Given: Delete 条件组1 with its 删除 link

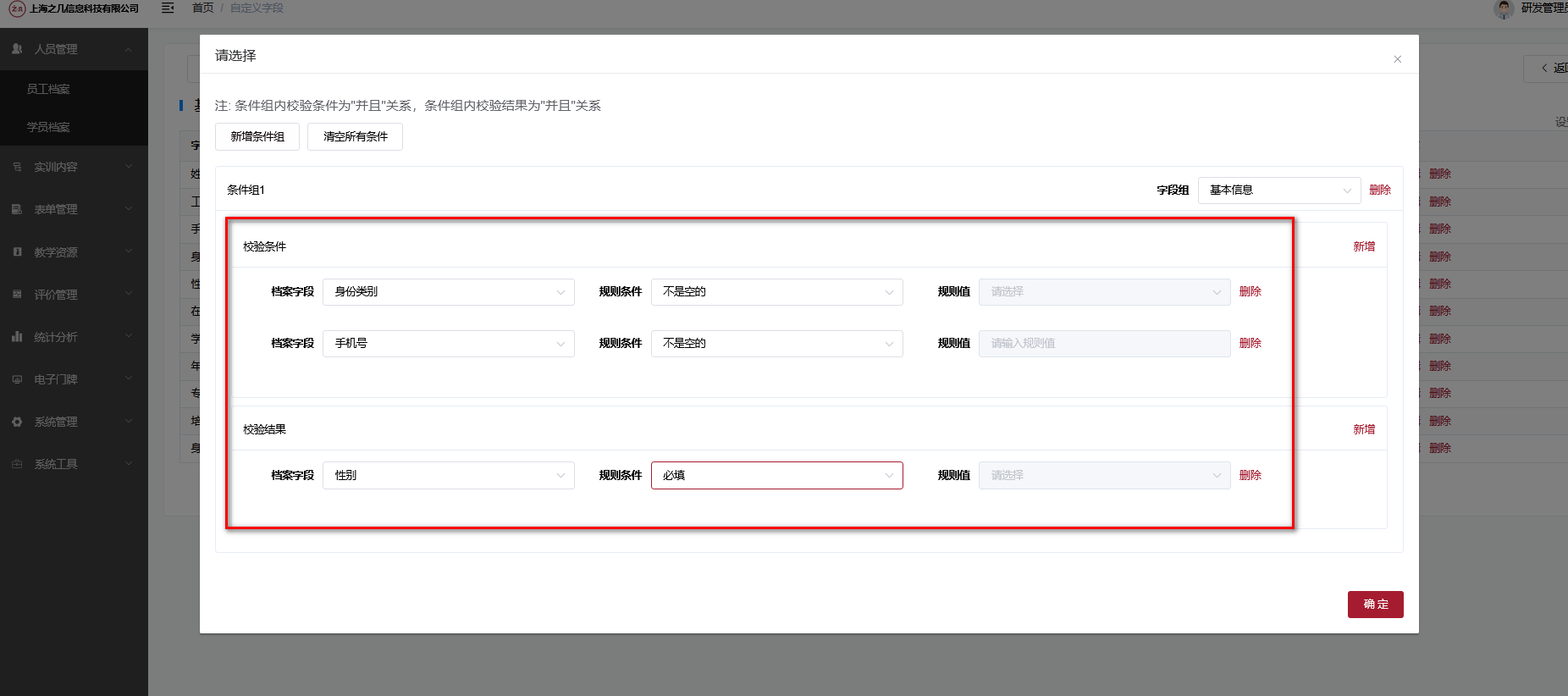Looking at the screenshot, I should point(1380,191).
